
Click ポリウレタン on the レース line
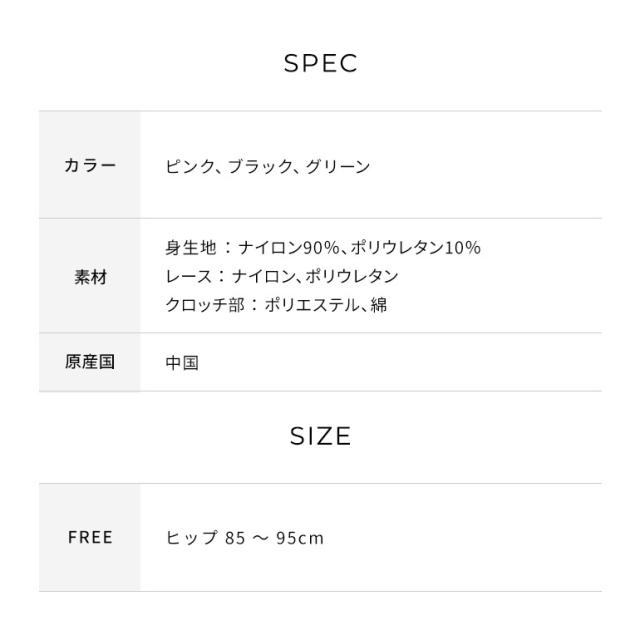[x=349, y=276]
